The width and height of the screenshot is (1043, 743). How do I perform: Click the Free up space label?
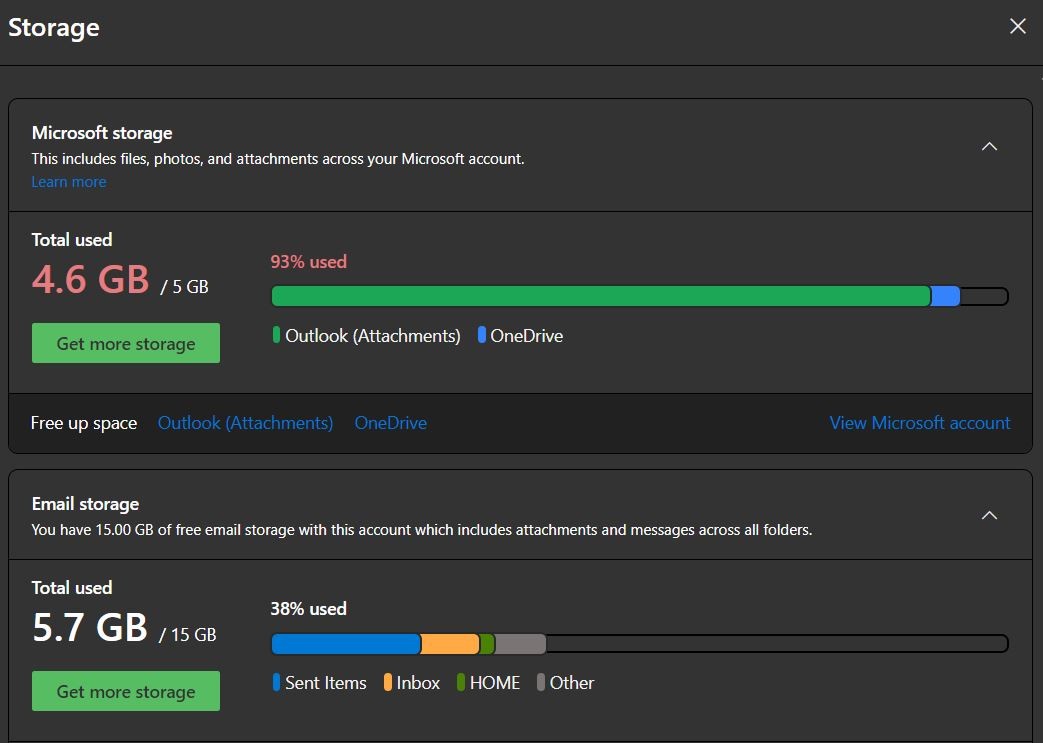click(84, 423)
